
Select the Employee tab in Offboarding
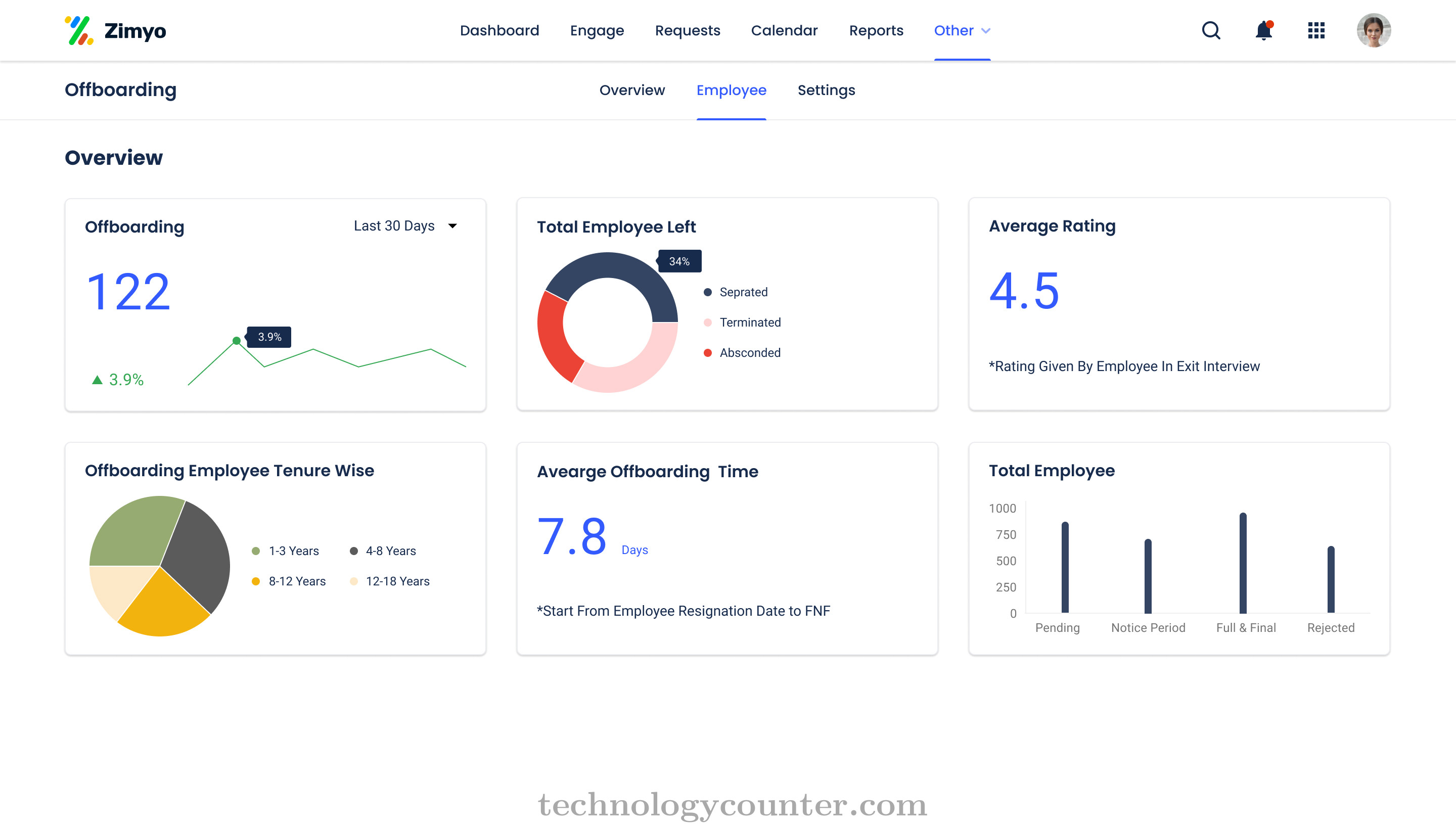(x=731, y=90)
